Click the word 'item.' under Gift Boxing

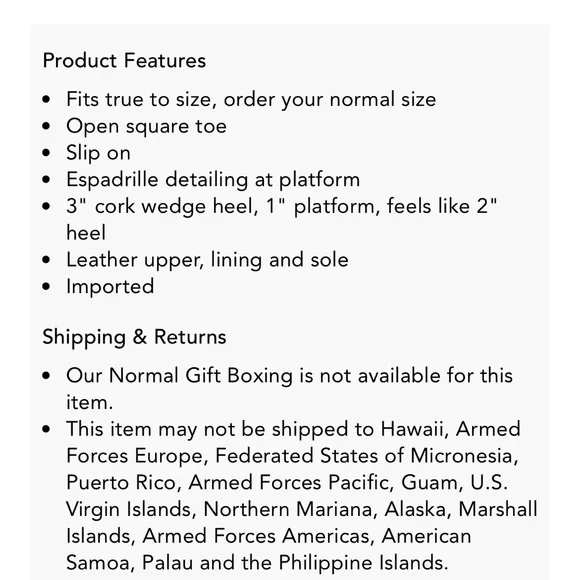[90, 402]
